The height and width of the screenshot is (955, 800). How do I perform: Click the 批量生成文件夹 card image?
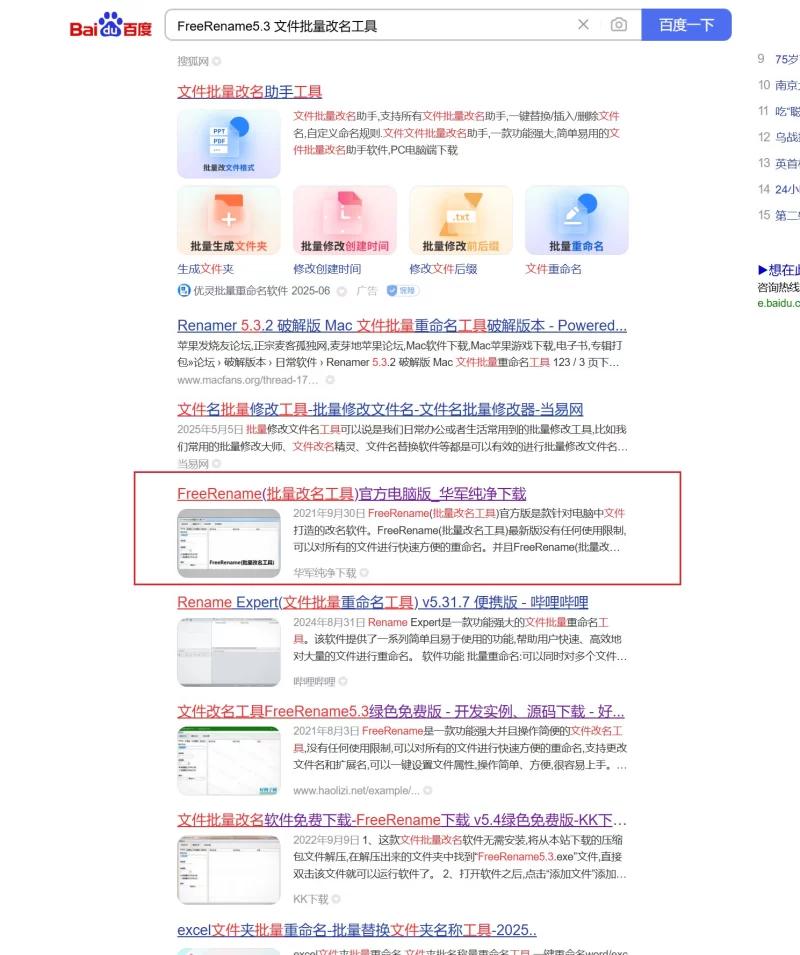pyautogui.click(x=229, y=220)
